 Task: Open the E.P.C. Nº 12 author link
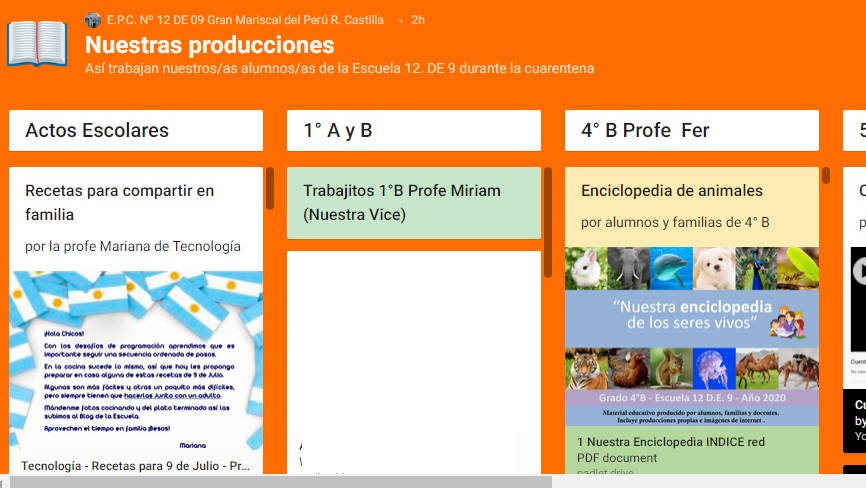pyautogui.click(x=245, y=20)
